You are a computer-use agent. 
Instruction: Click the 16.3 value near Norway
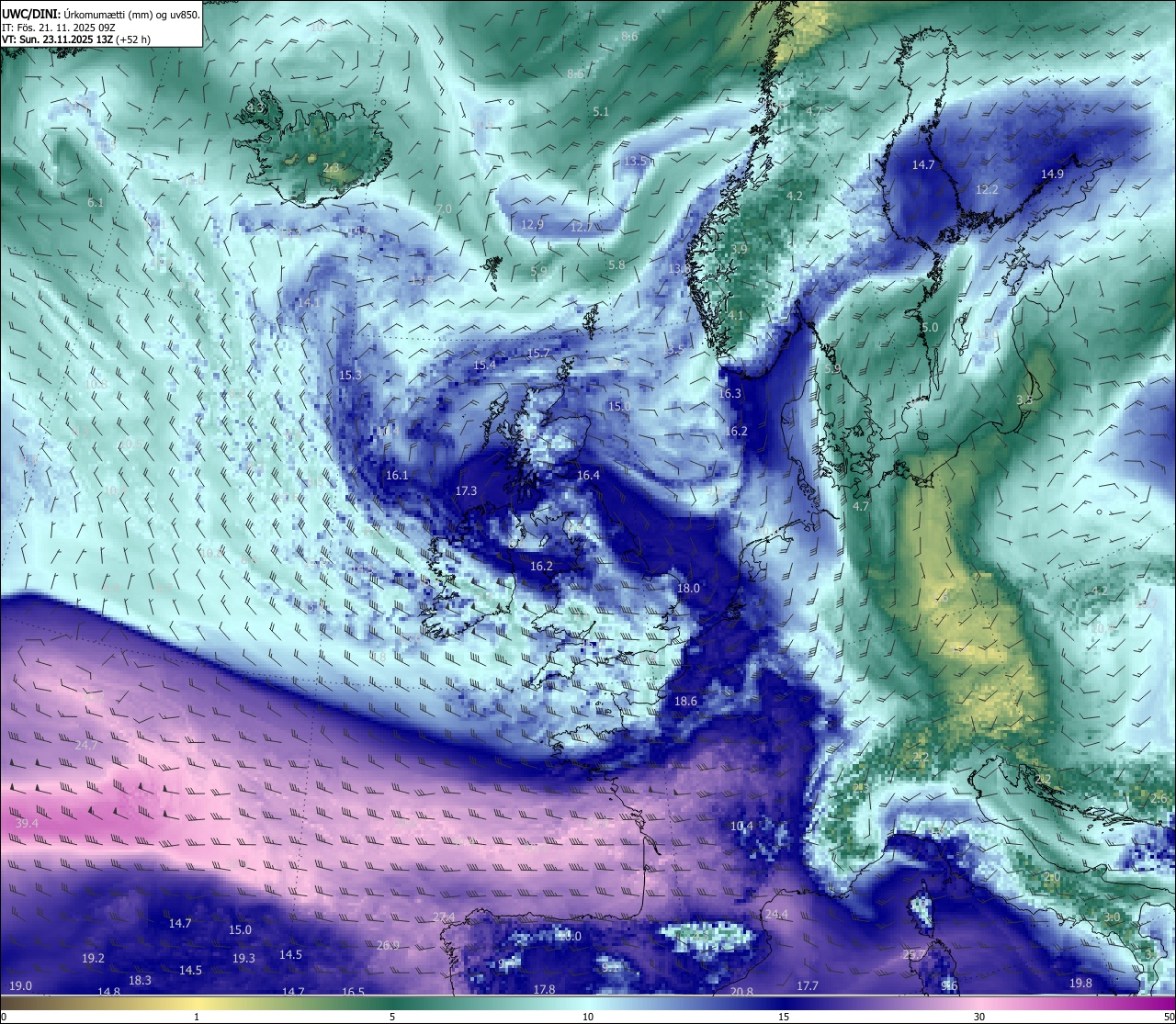(729, 393)
